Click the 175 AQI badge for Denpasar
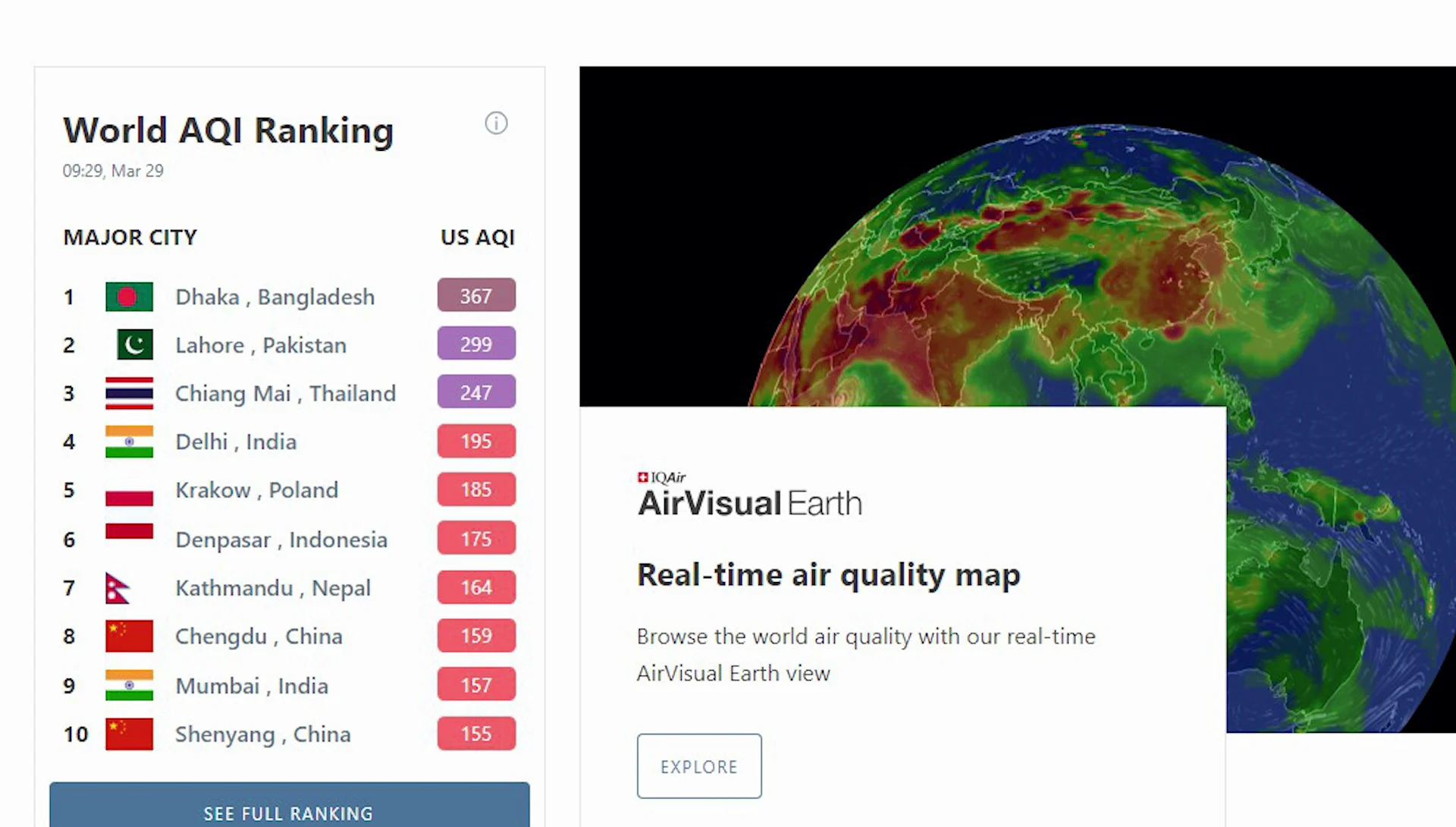Screen dimensions: 1456x827 click(476, 539)
